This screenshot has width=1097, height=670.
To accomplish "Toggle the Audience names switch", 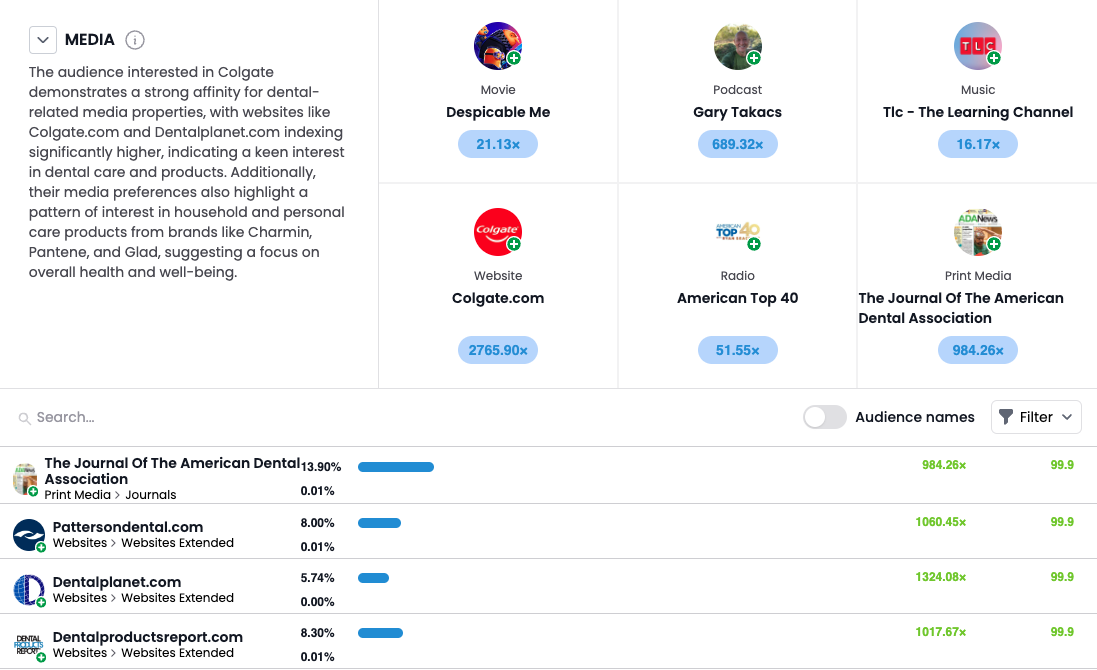I will tap(825, 417).
